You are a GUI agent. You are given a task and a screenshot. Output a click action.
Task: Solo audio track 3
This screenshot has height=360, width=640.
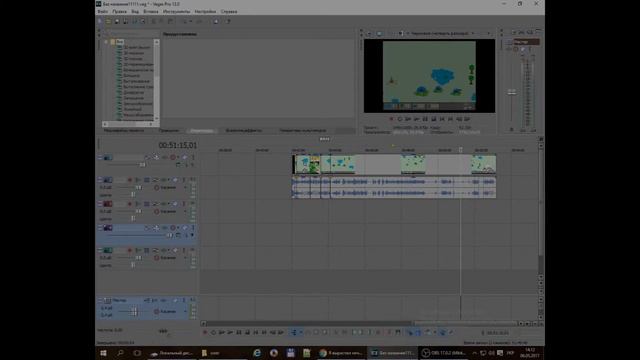pyautogui.click(x=184, y=204)
